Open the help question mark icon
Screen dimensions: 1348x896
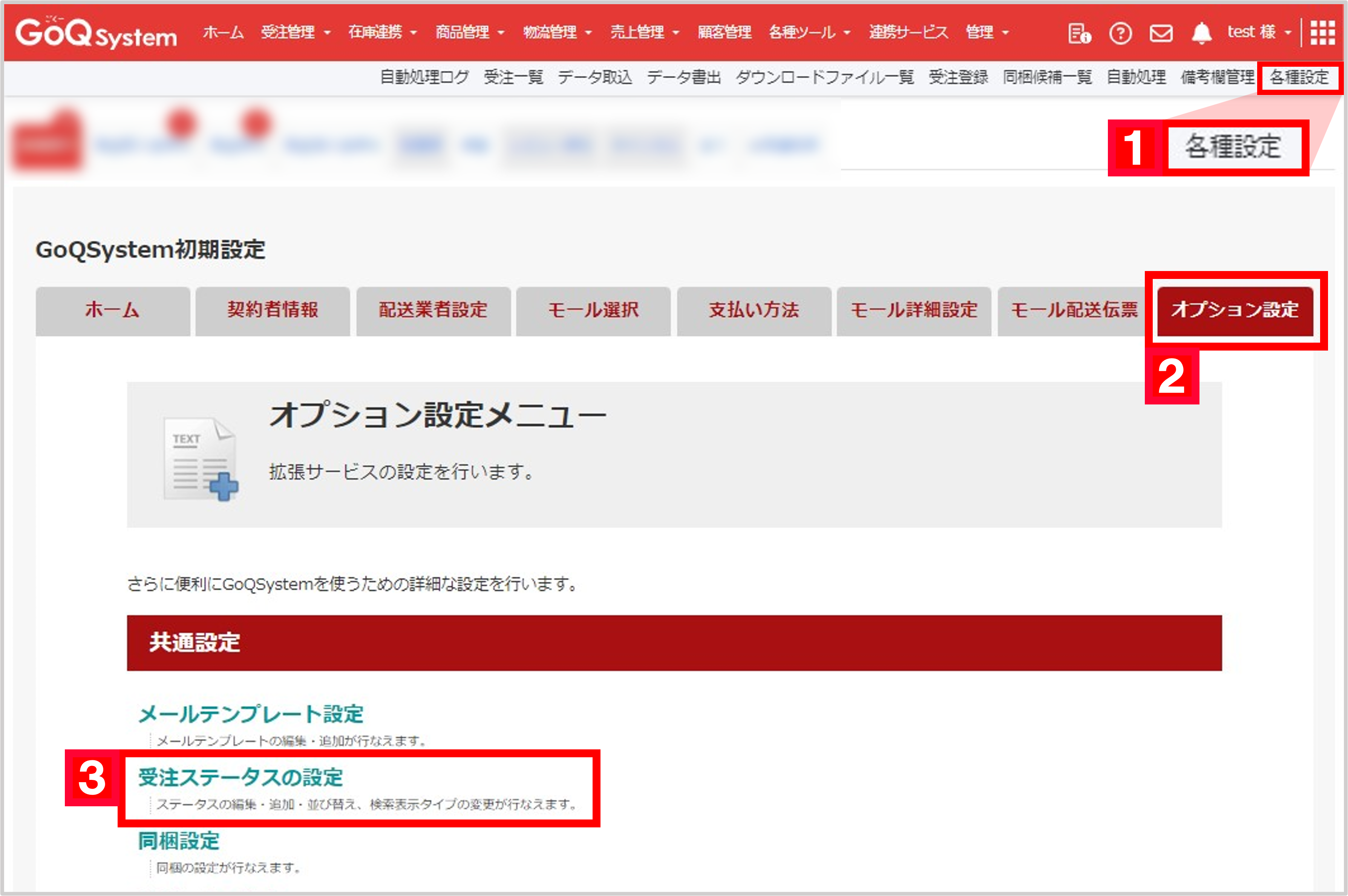[x=1120, y=33]
